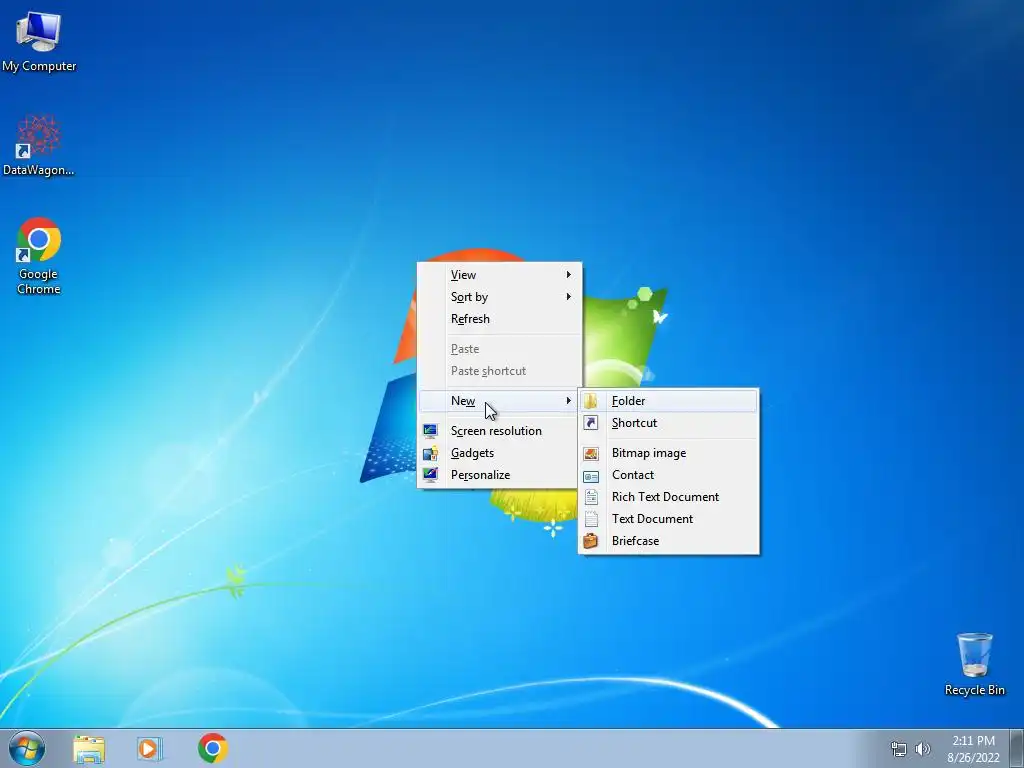The width and height of the screenshot is (1024, 768).
Task: Click the Screen resolution monitor icon
Action: pyautogui.click(x=430, y=430)
